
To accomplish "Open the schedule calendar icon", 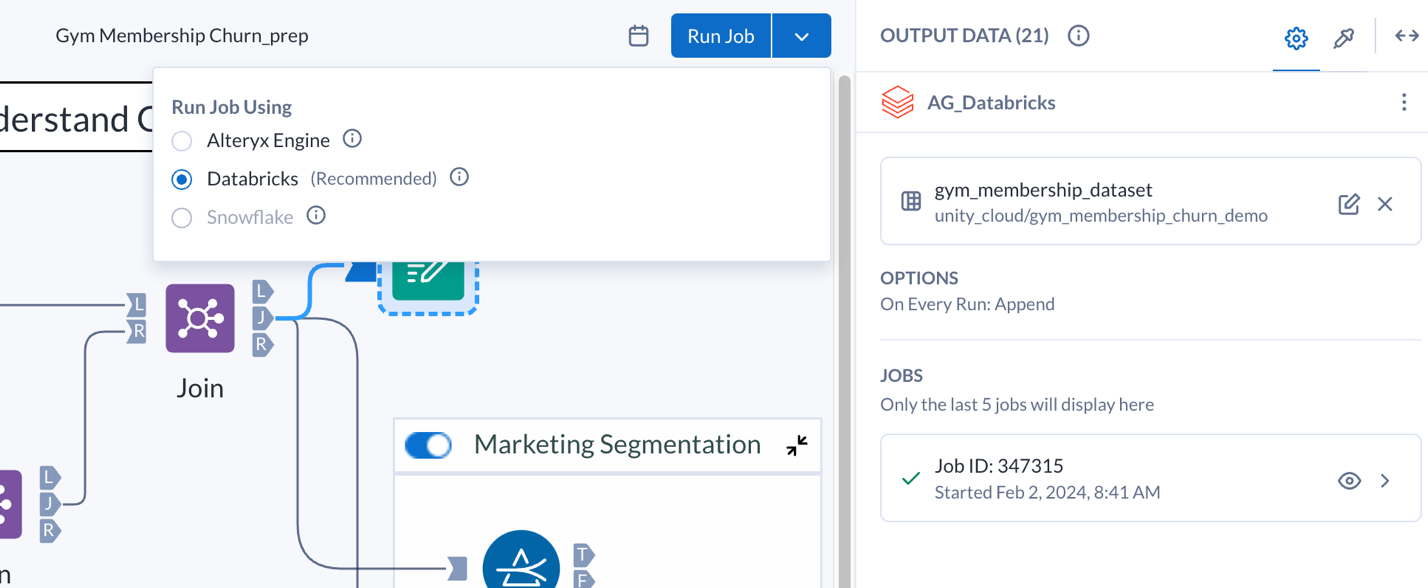I will pyautogui.click(x=639, y=34).
